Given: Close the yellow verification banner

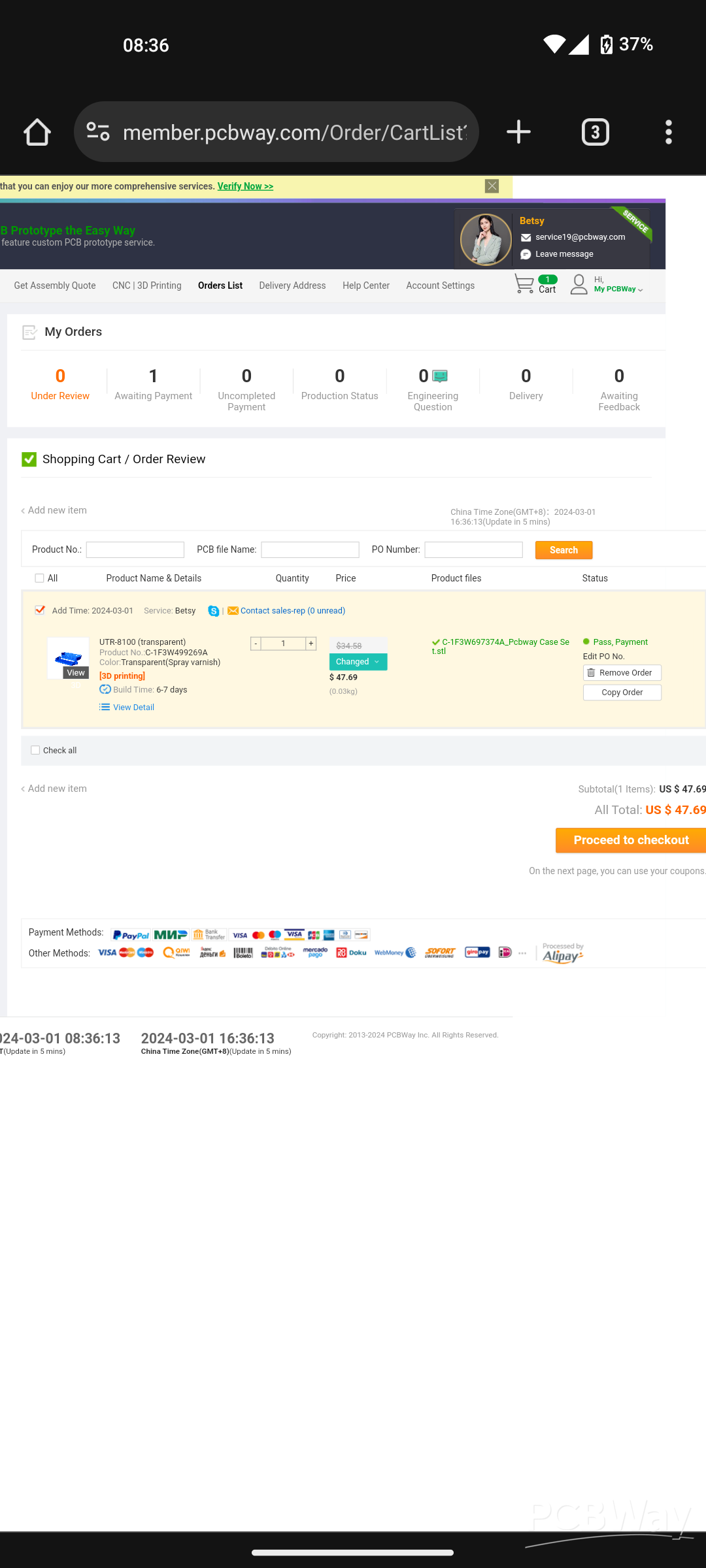Looking at the screenshot, I should tap(492, 186).
